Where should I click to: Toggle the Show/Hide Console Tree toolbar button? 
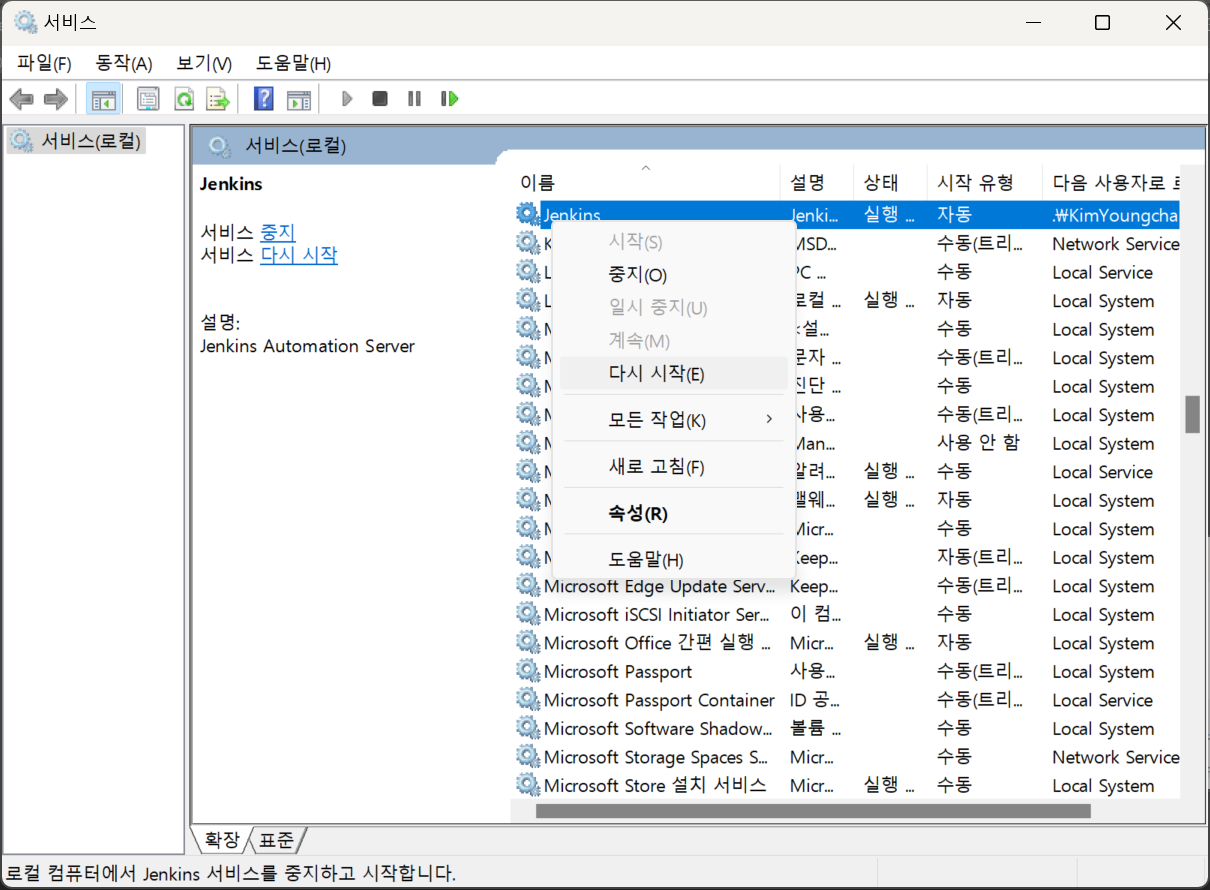104,99
